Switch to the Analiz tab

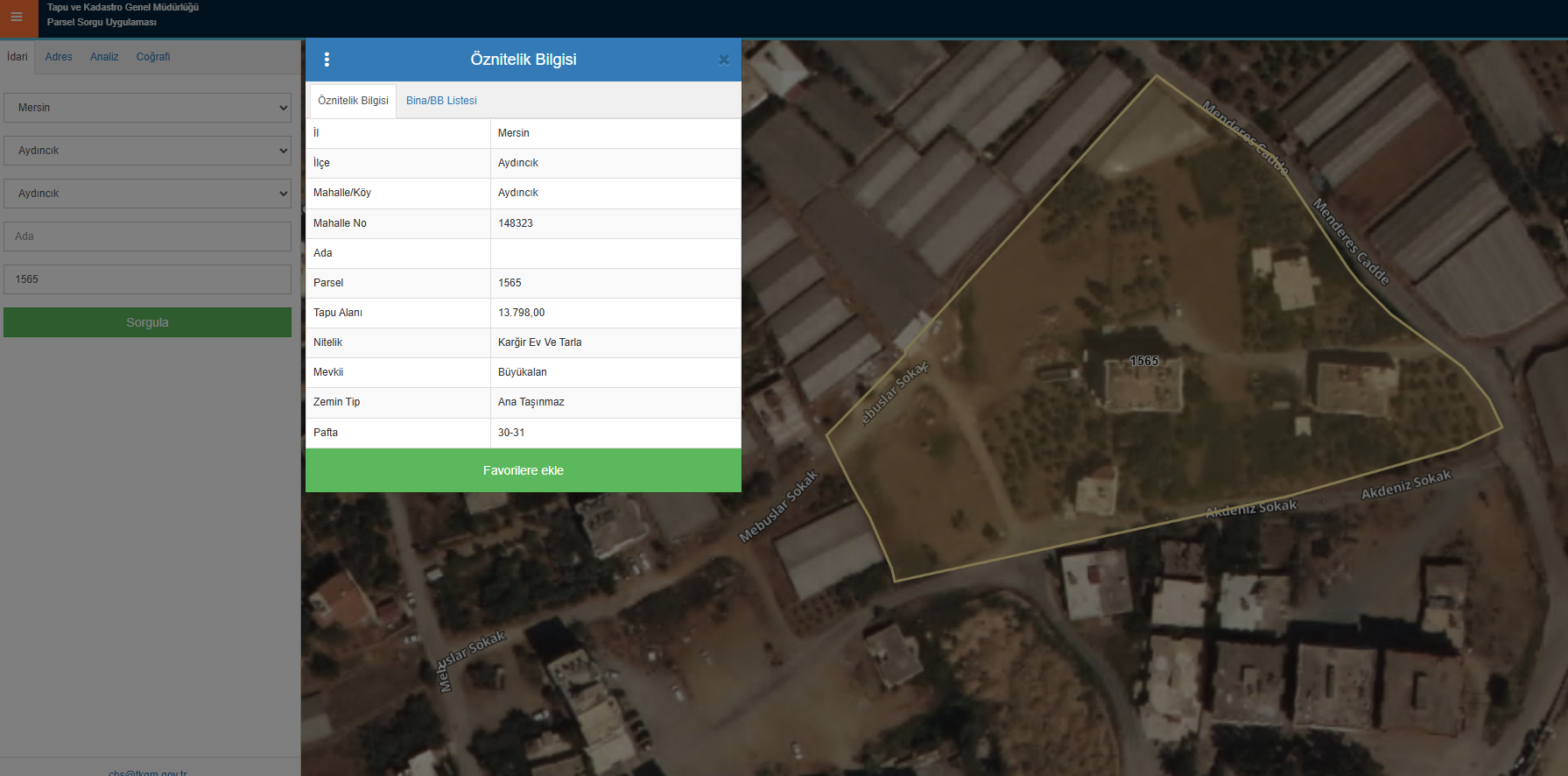click(x=104, y=57)
